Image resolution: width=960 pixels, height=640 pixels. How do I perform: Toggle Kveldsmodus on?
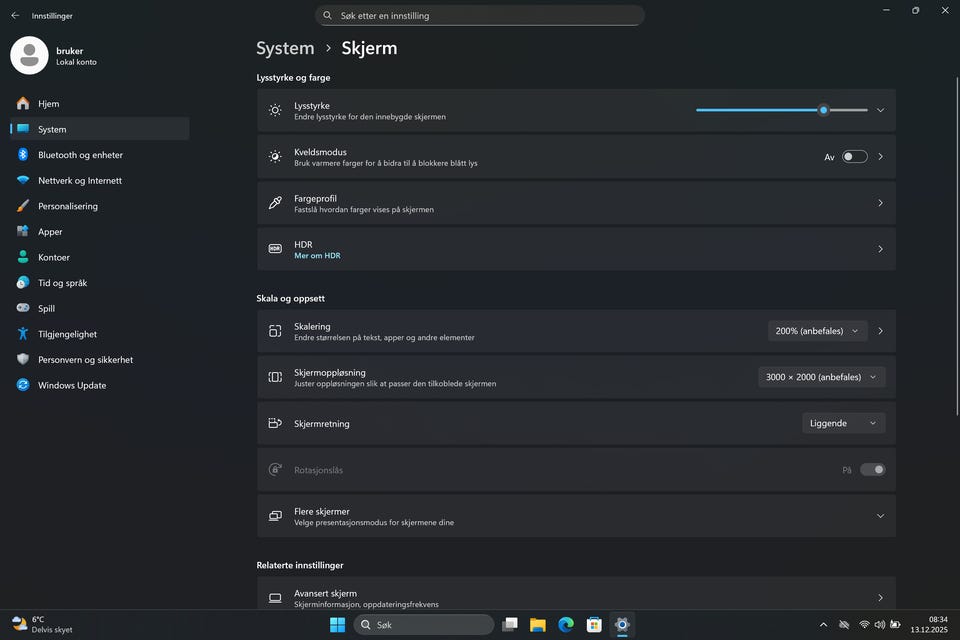(854, 157)
